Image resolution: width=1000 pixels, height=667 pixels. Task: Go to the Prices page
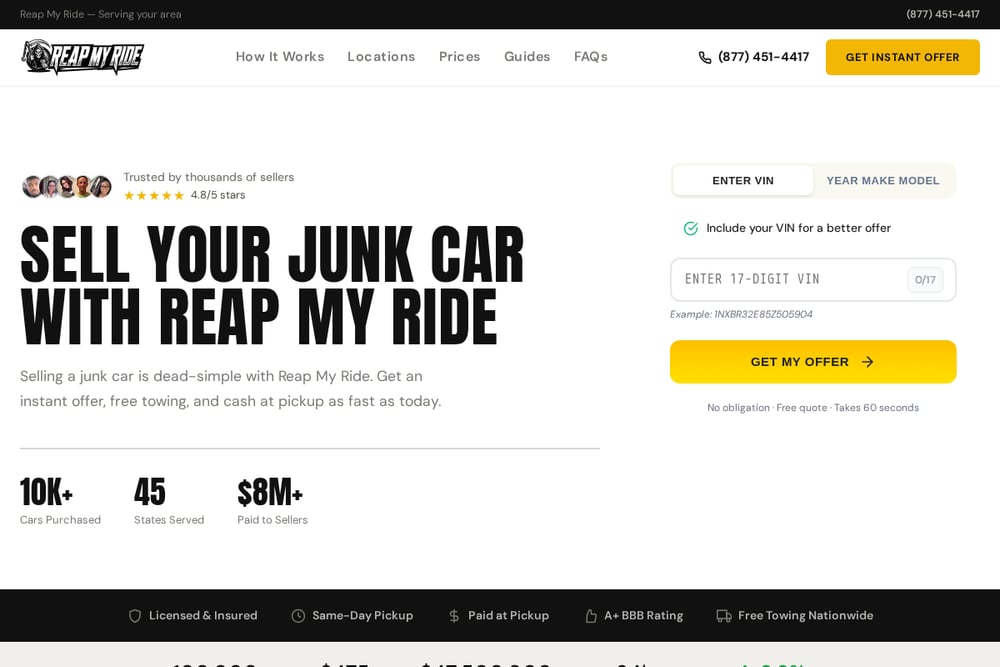click(x=459, y=57)
